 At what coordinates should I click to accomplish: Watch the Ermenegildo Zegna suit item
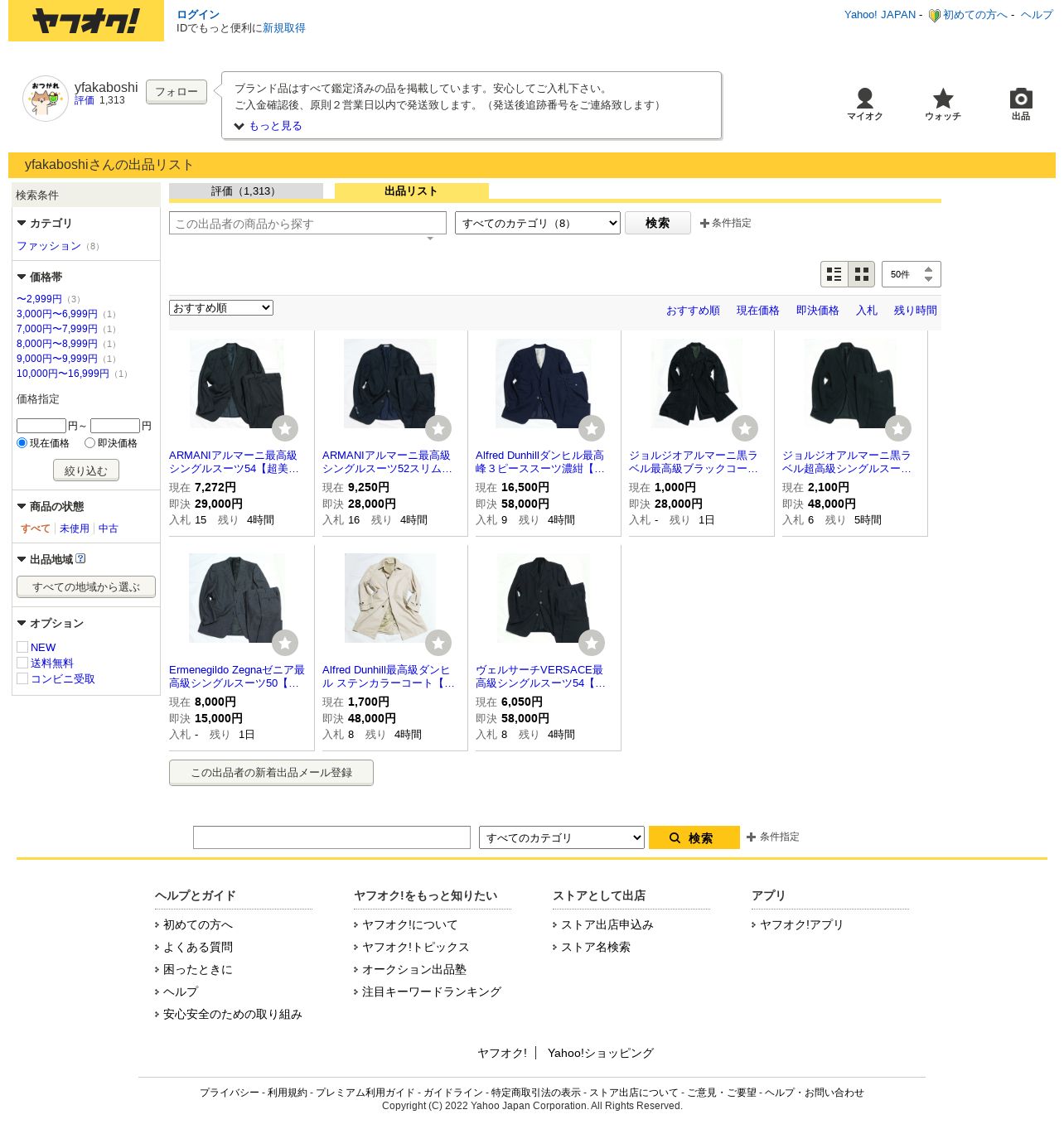(x=285, y=643)
